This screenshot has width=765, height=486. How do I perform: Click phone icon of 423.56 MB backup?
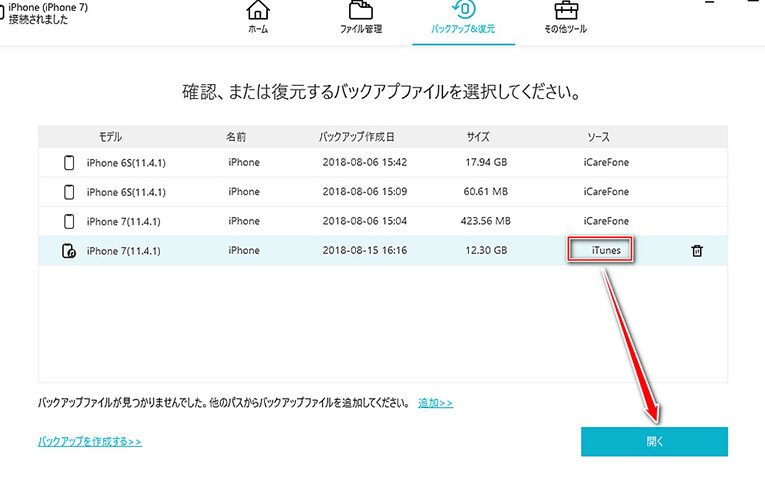tap(69, 221)
